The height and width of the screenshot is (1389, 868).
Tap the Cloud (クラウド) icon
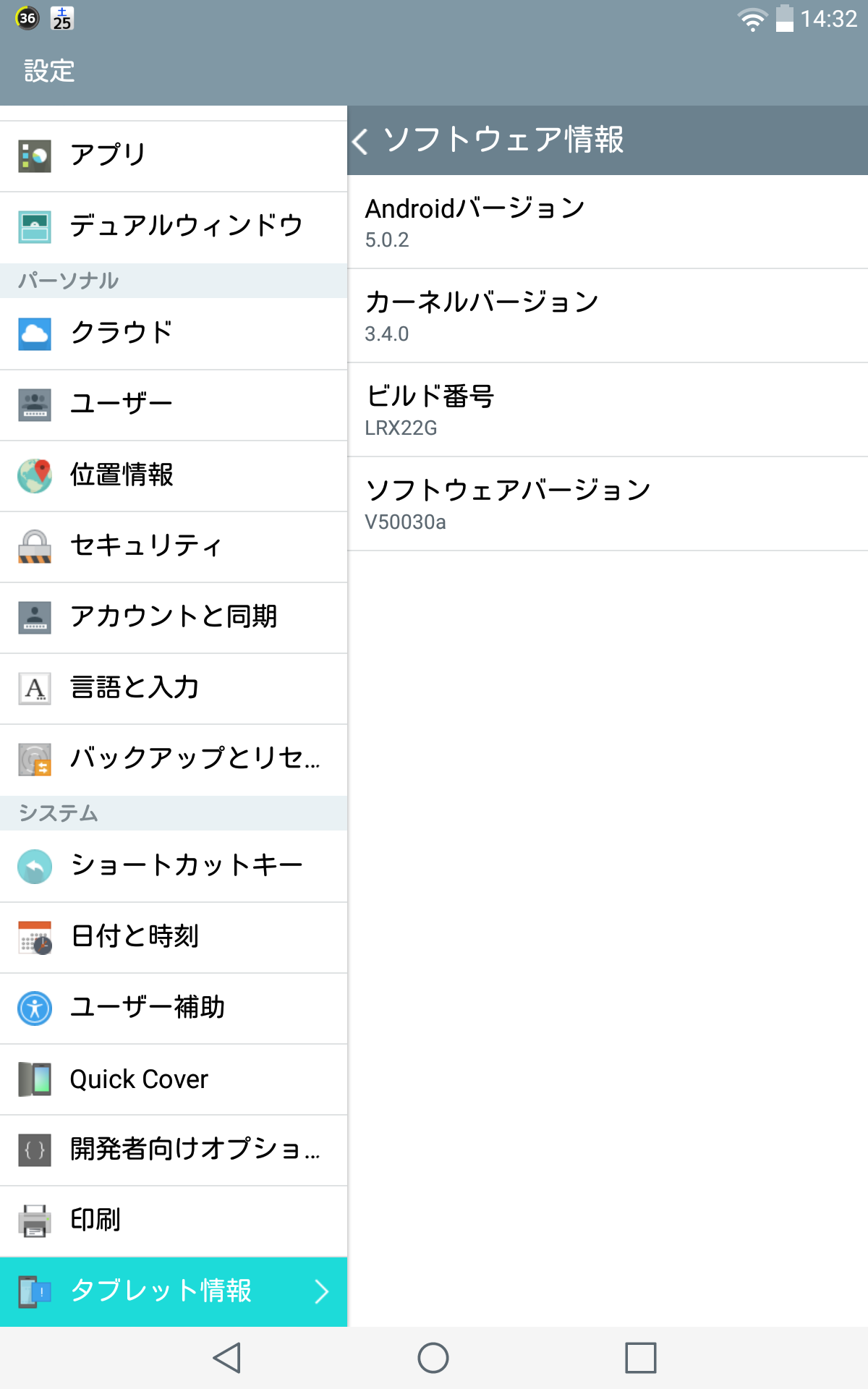tap(35, 334)
